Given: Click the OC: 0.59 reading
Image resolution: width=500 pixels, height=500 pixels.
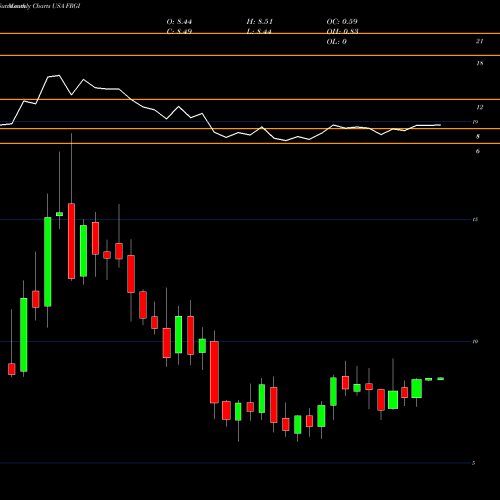Looking at the screenshot, I should tap(342, 22).
